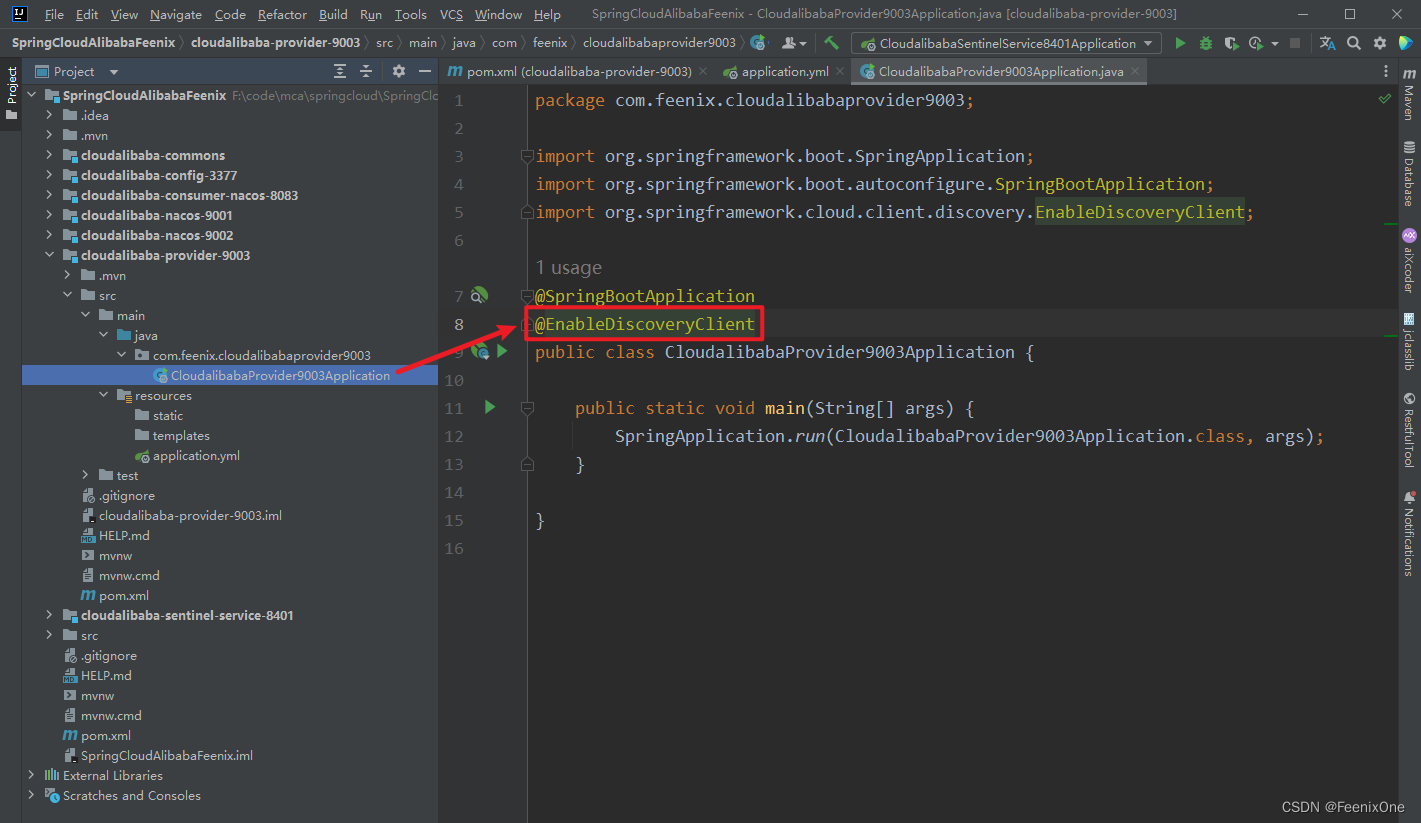Click the greyed-out Stop square button
Screen dimensions: 1421x823
click(x=1295, y=43)
